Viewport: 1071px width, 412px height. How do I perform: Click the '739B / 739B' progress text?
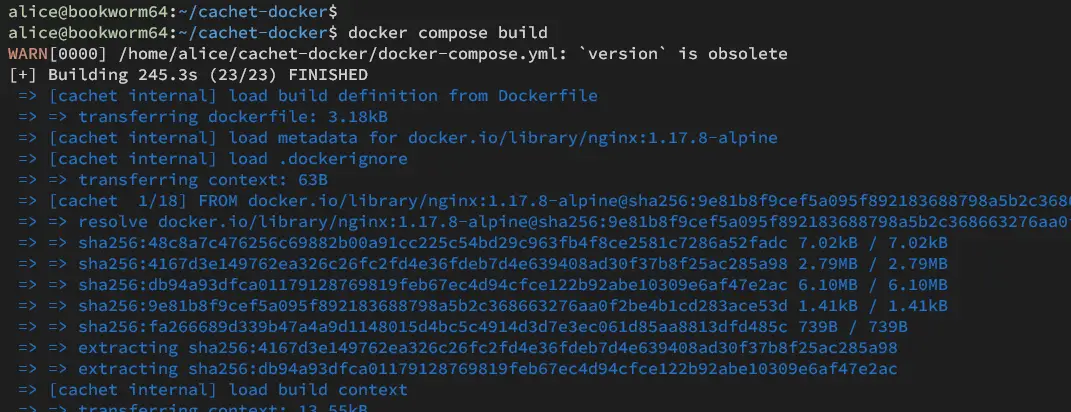pyautogui.click(x=853, y=327)
